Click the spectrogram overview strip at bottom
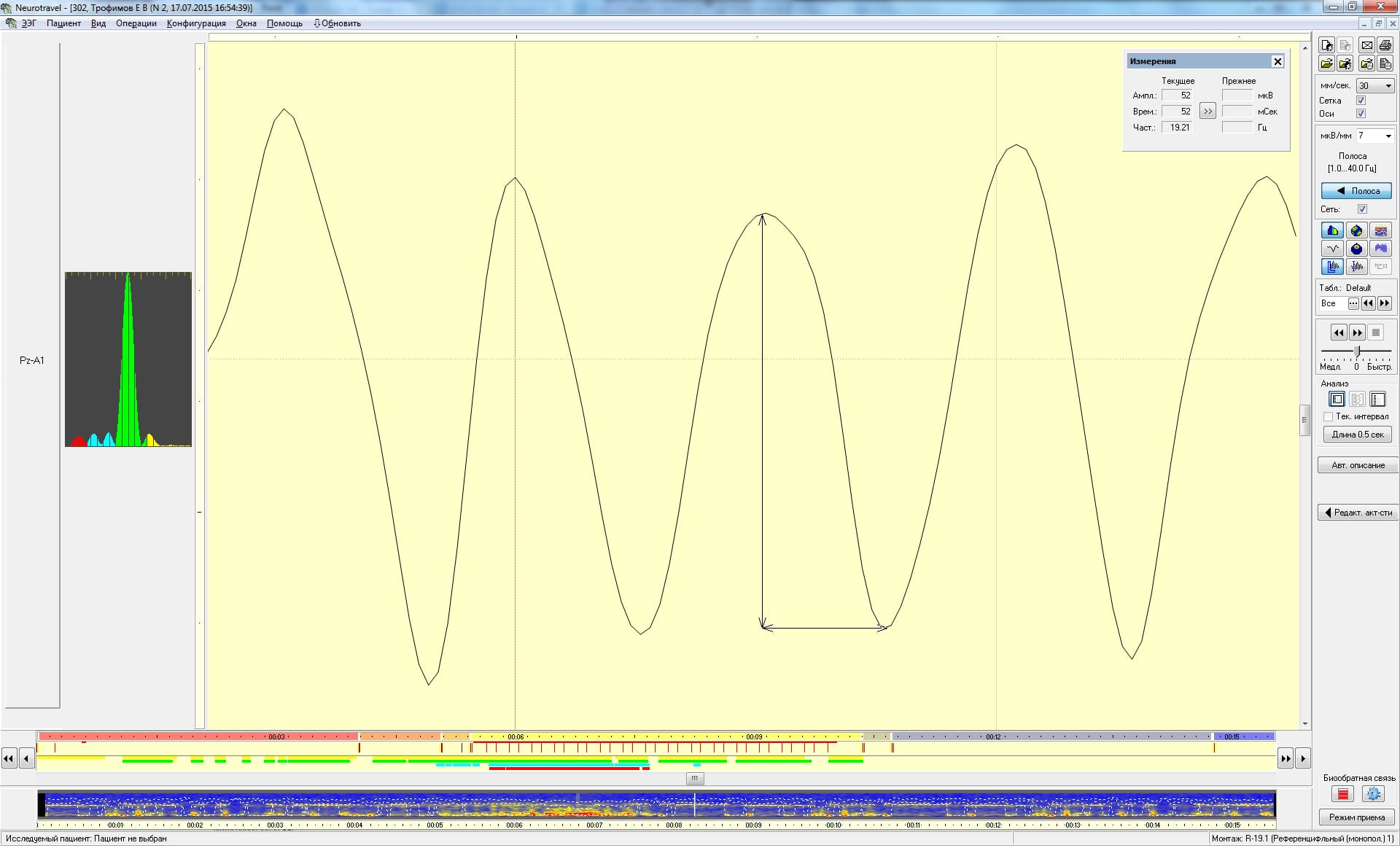This screenshot has height=848, width=1400. pyautogui.click(x=656, y=806)
